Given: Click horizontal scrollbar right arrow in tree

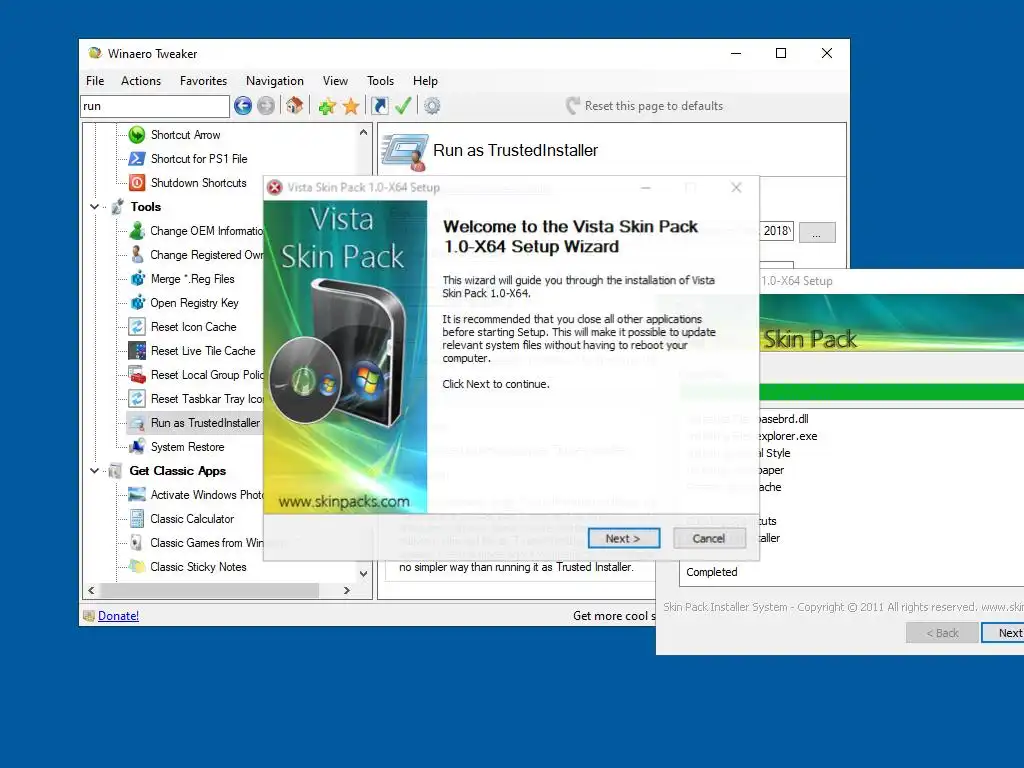Looking at the screenshot, I should coord(347,590).
